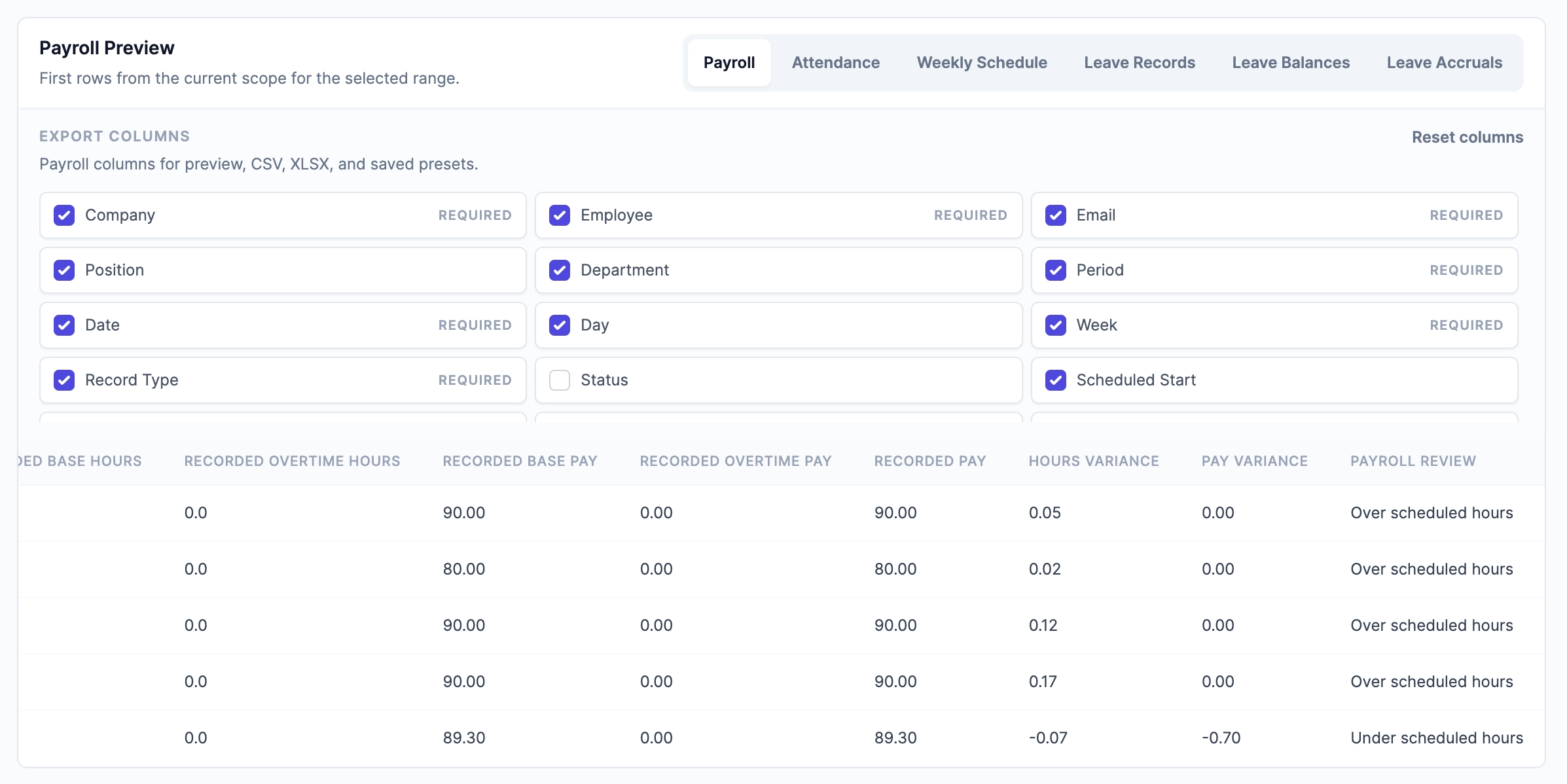
Task: Select the Weekly Schedule tab
Action: point(982,63)
